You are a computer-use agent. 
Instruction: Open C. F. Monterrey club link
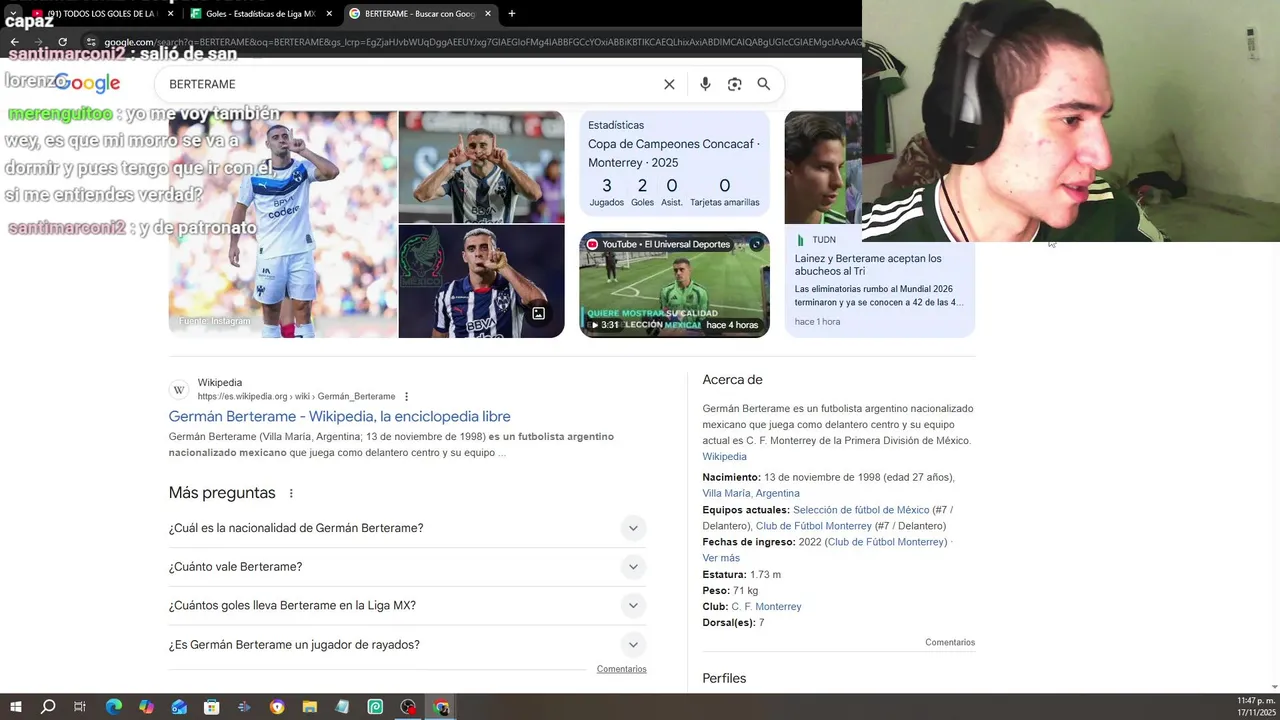click(766, 607)
